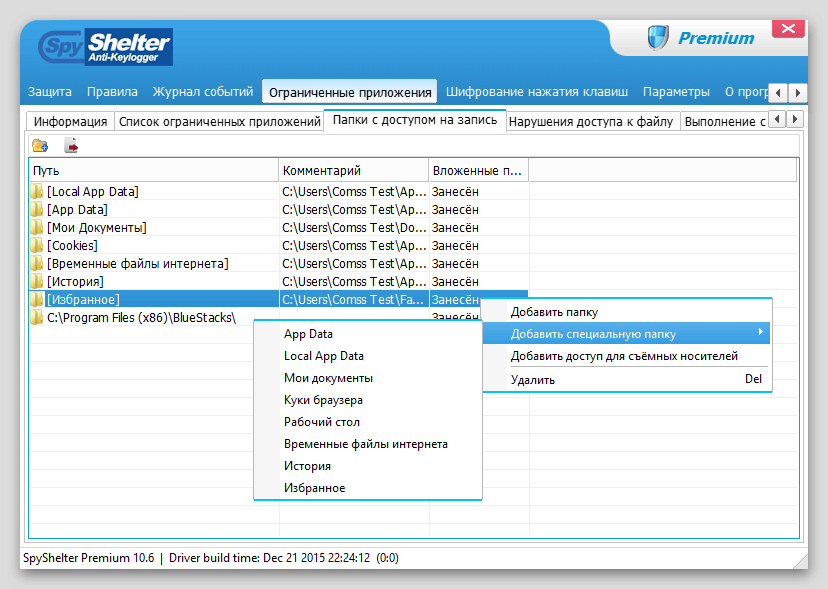Switch to Журнал событий tab
The height and width of the screenshot is (589, 828).
tap(203, 92)
